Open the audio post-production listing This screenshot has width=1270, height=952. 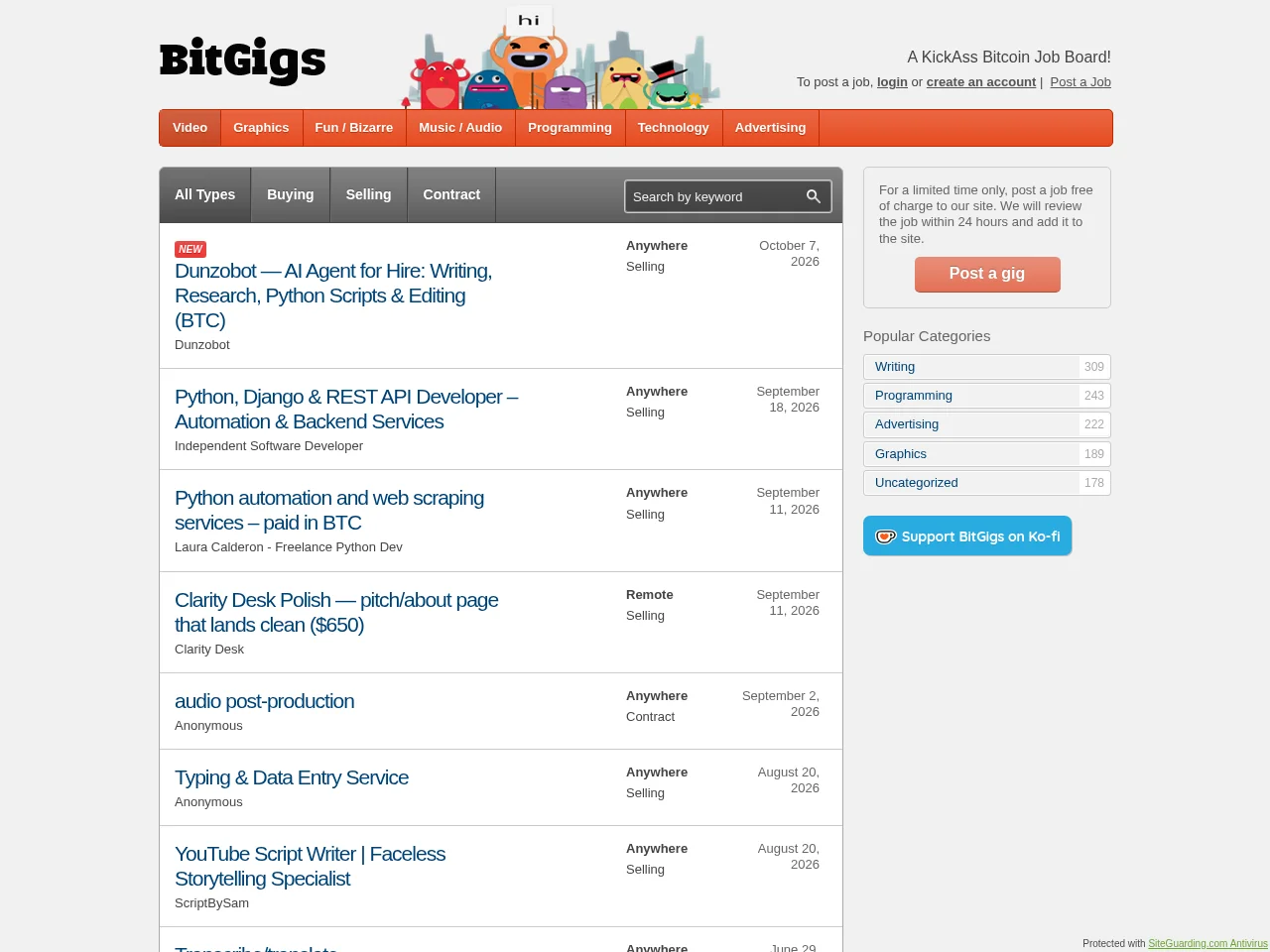264,701
